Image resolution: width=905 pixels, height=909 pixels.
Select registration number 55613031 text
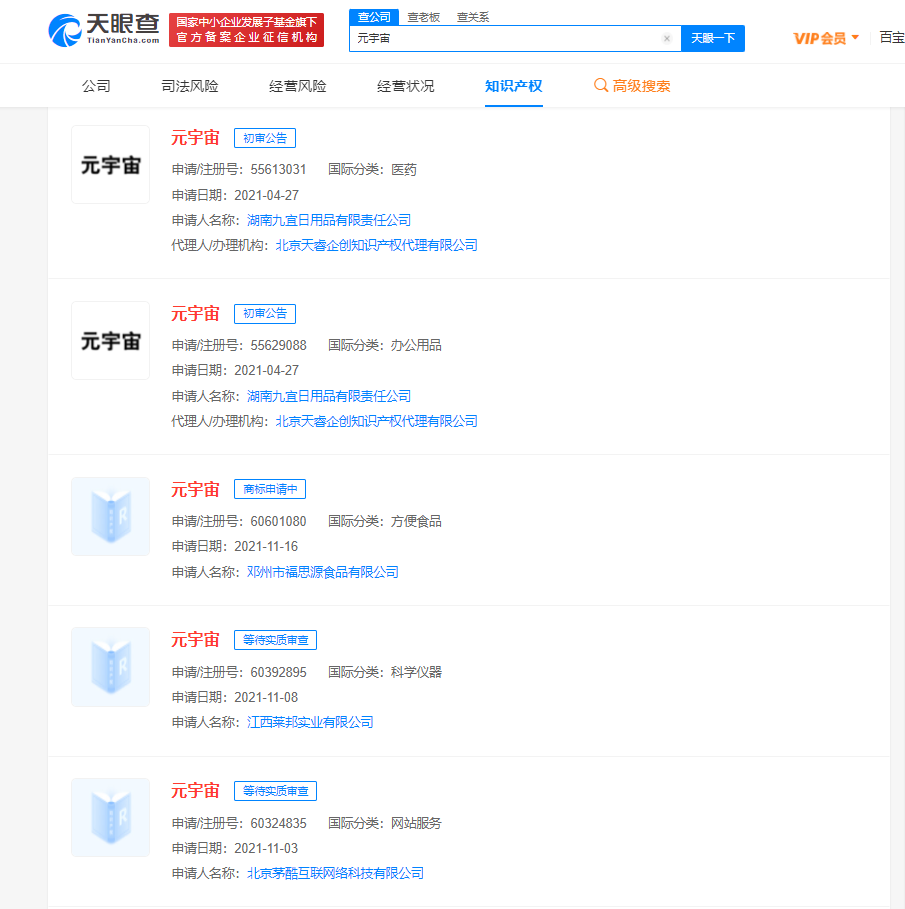tap(278, 169)
